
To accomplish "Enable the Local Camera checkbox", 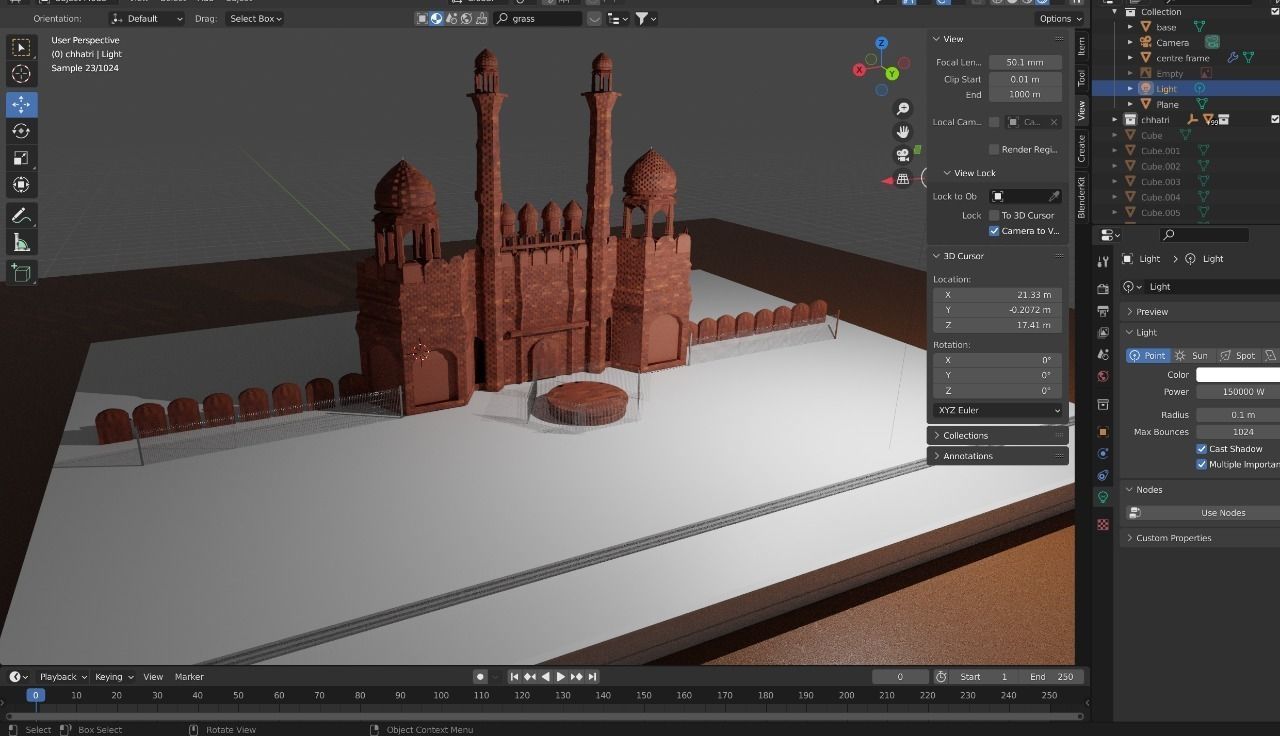I will tap(994, 122).
